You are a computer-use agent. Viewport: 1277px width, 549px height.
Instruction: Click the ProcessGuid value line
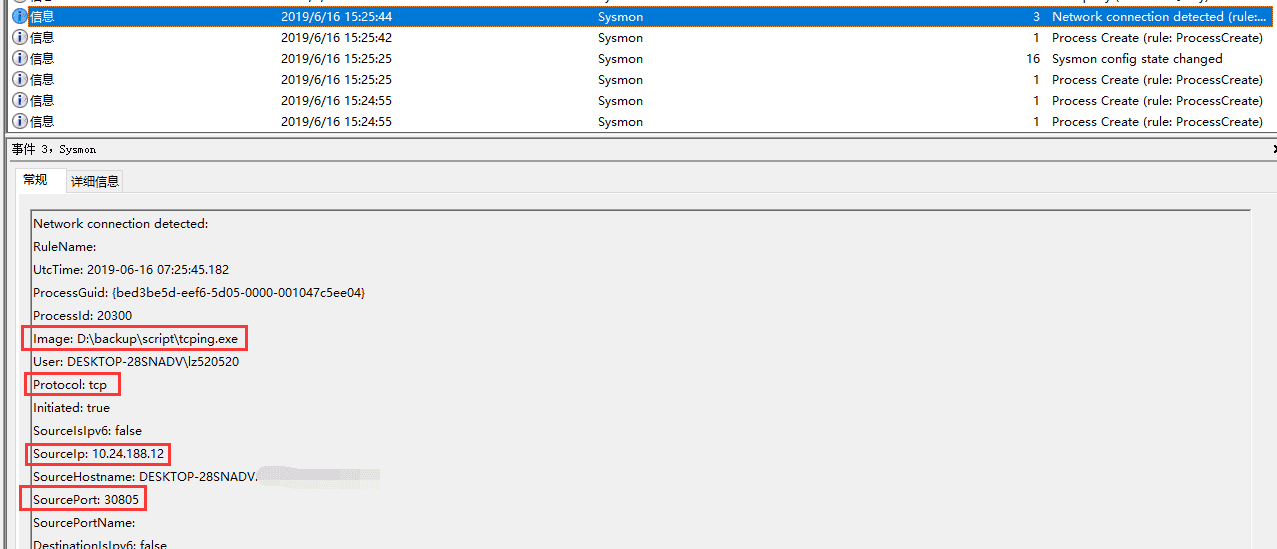pyautogui.click(x=199, y=293)
